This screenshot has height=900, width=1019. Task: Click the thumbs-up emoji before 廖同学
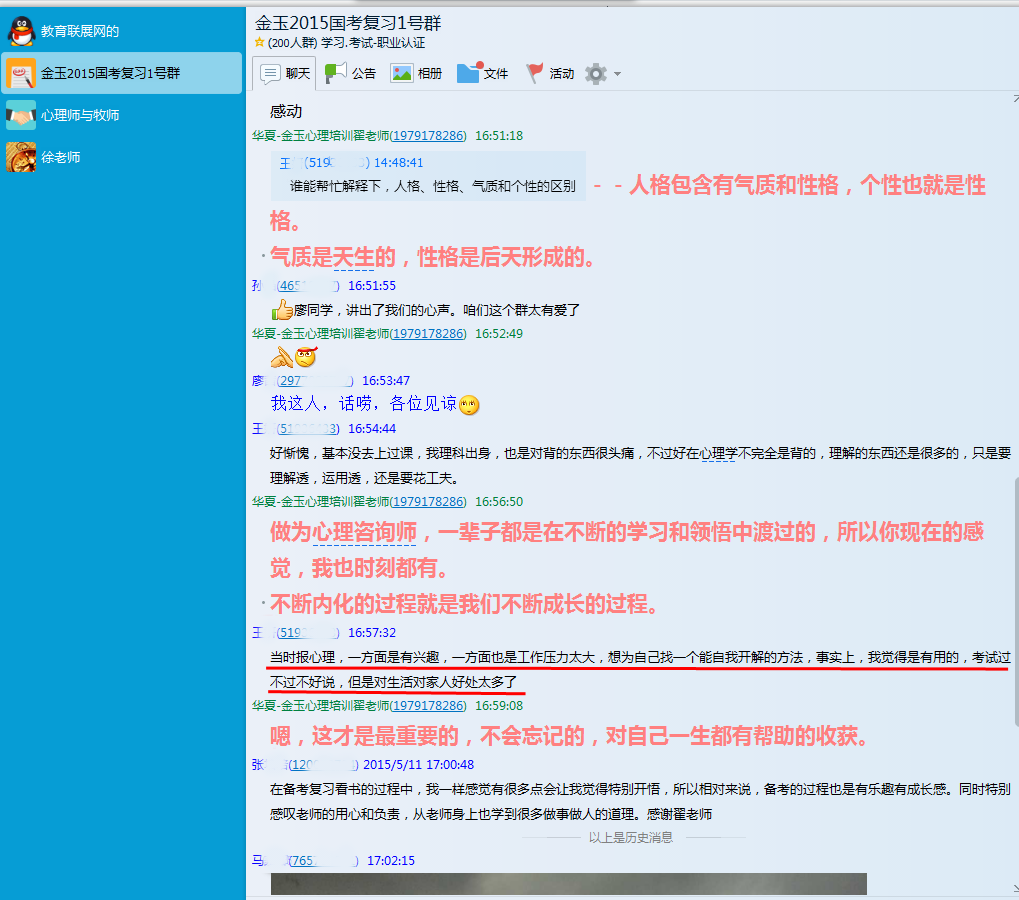281,310
